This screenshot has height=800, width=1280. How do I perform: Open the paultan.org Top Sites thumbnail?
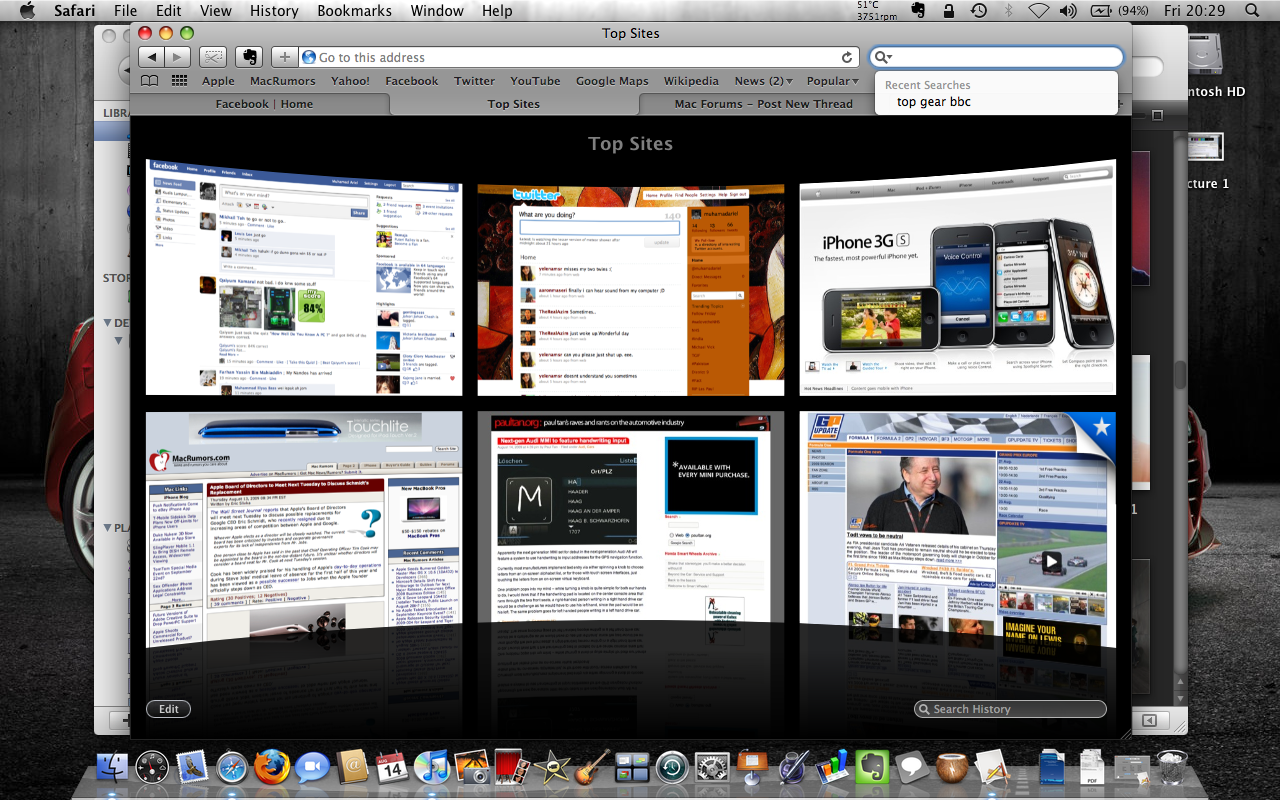(630, 518)
